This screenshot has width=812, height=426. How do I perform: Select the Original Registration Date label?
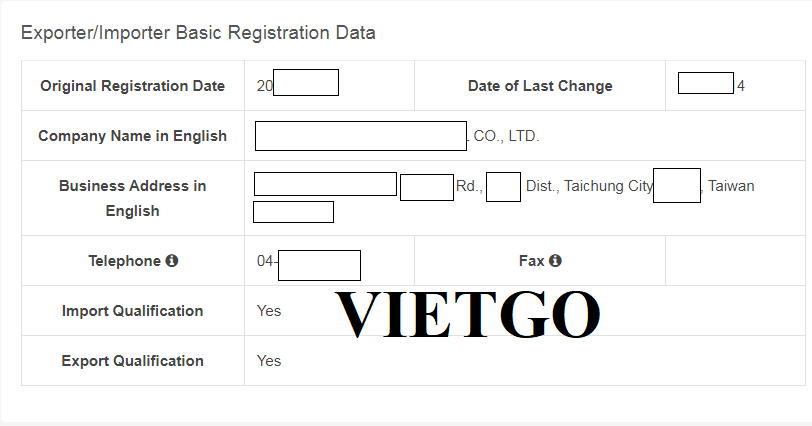click(x=133, y=86)
